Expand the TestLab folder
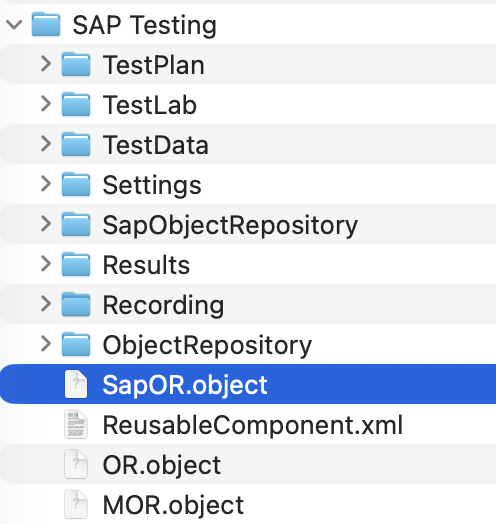Screen dimensions: 496x524 point(46,104)
